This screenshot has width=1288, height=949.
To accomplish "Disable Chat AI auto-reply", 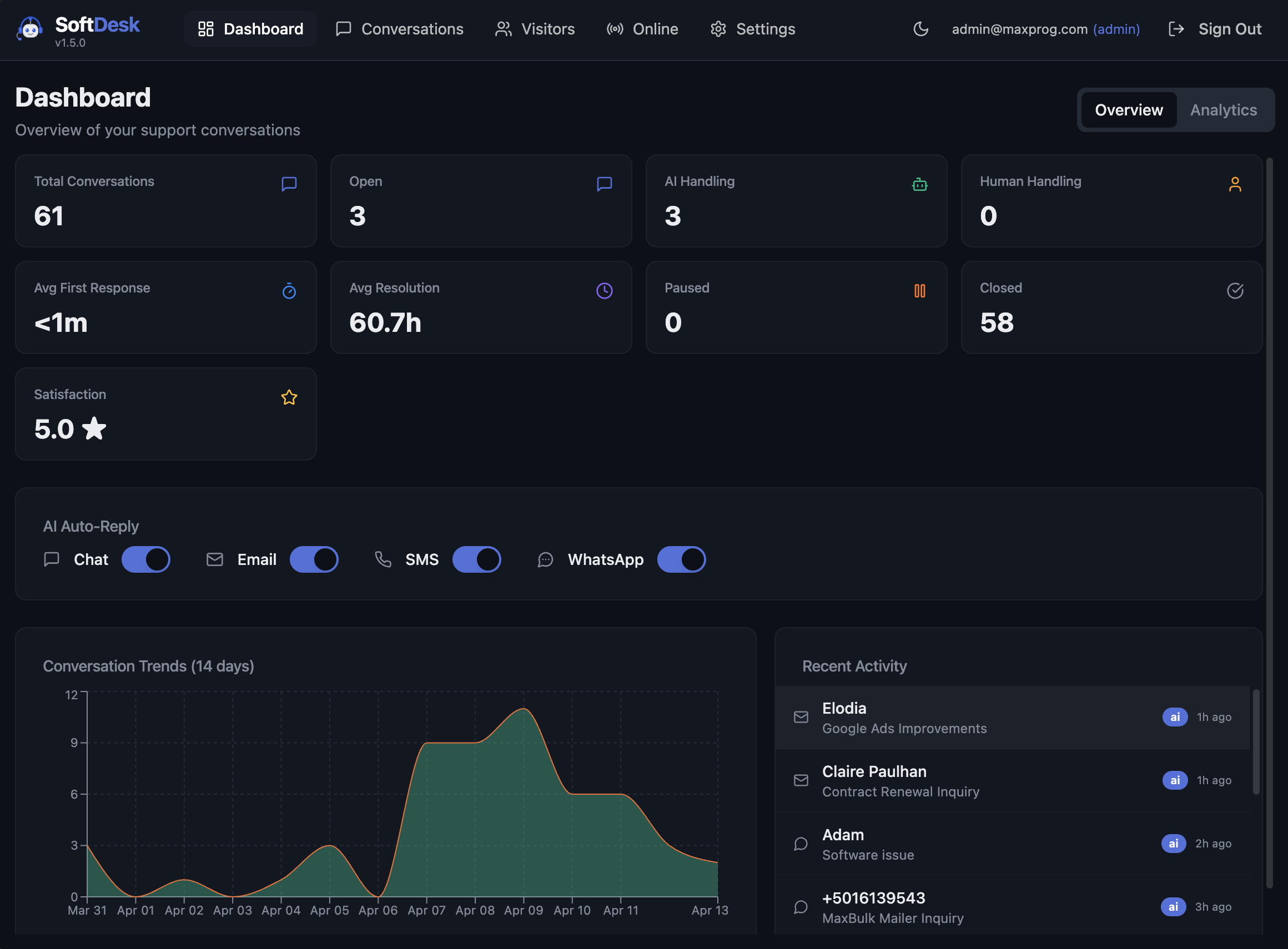I will tap(146, 559).
